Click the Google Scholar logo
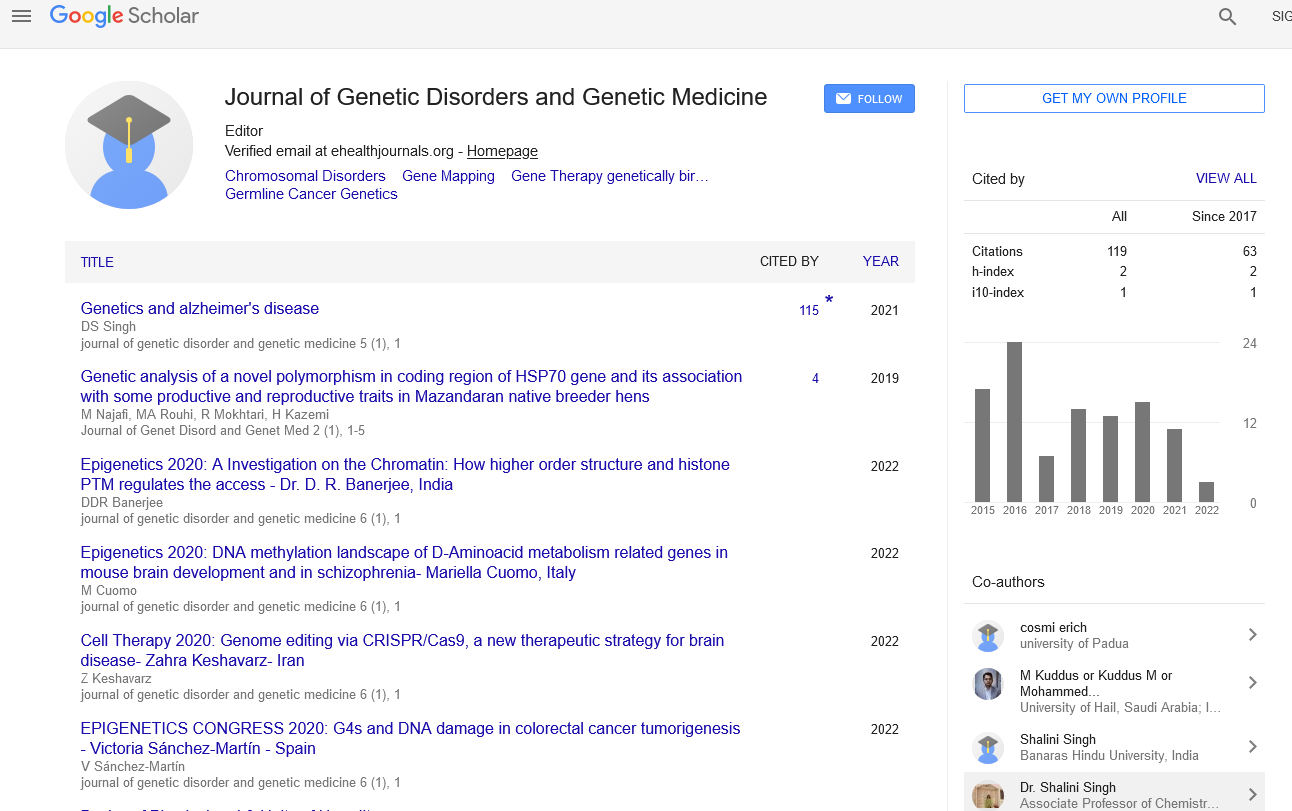The height and width of the screenshot is (811, 1292). click(x=124, y=16)
